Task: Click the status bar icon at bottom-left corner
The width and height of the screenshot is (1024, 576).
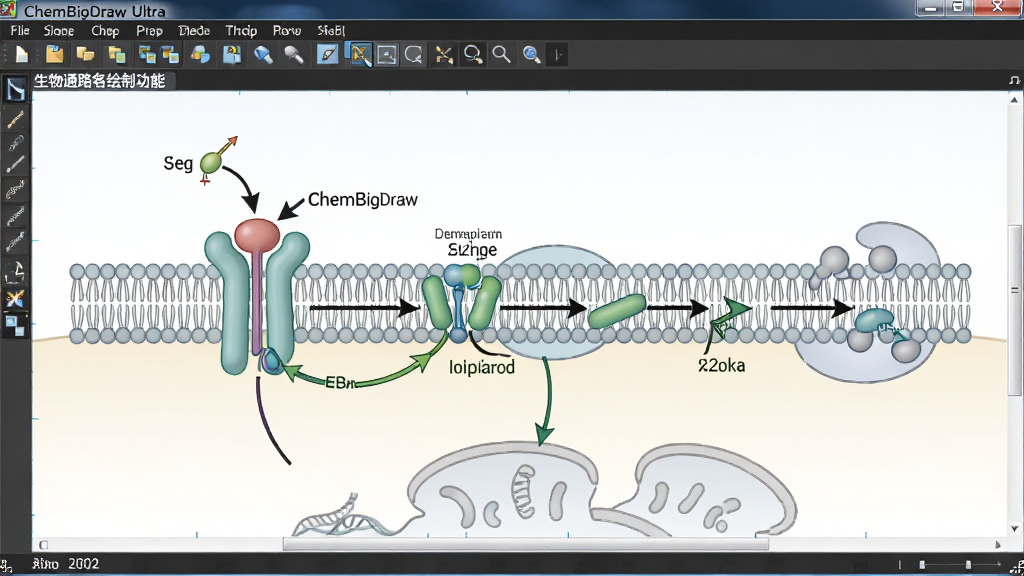Action: [x=6, y=565]
